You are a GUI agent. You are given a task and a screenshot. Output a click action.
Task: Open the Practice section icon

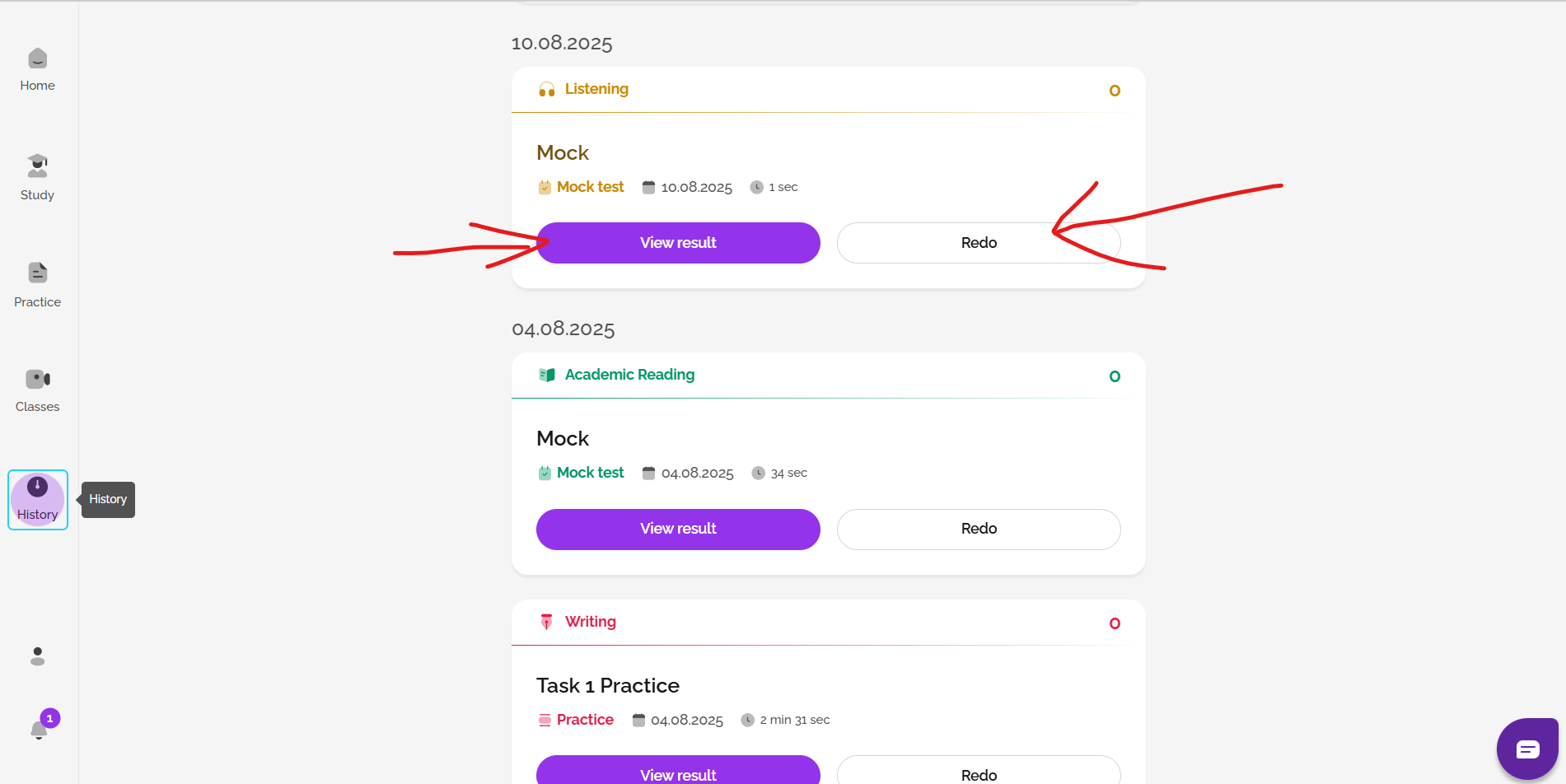click(37, 273)
